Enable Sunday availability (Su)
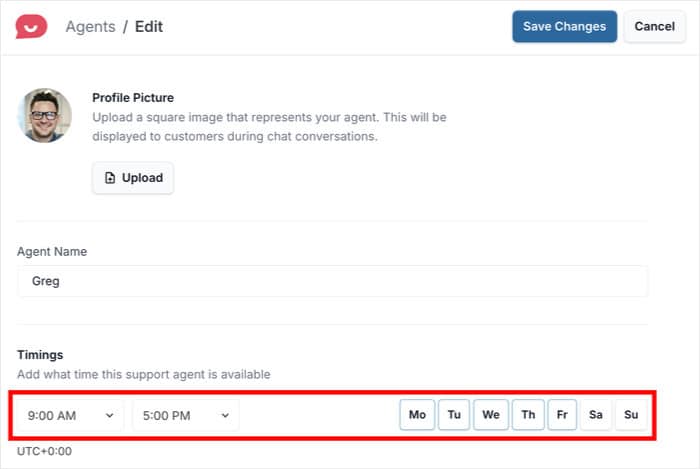 click(631, 414)
